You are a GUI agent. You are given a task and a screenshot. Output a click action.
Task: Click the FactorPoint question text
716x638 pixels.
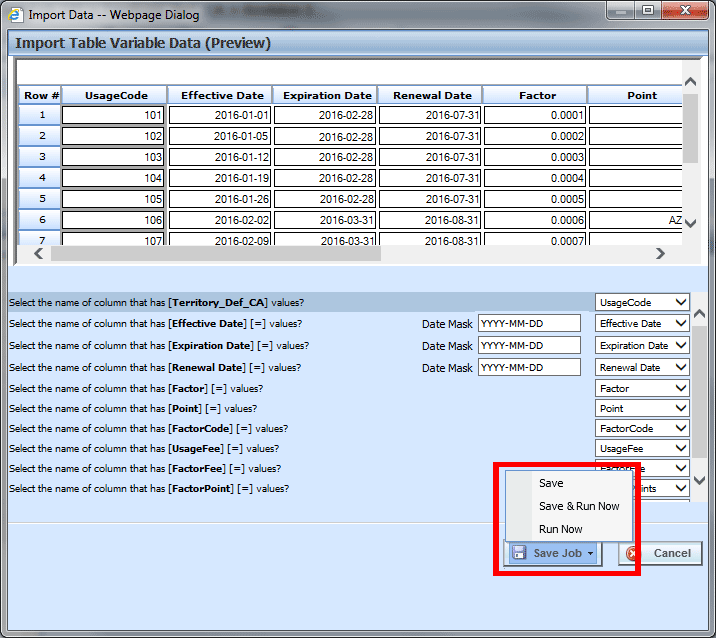(149, 489)
